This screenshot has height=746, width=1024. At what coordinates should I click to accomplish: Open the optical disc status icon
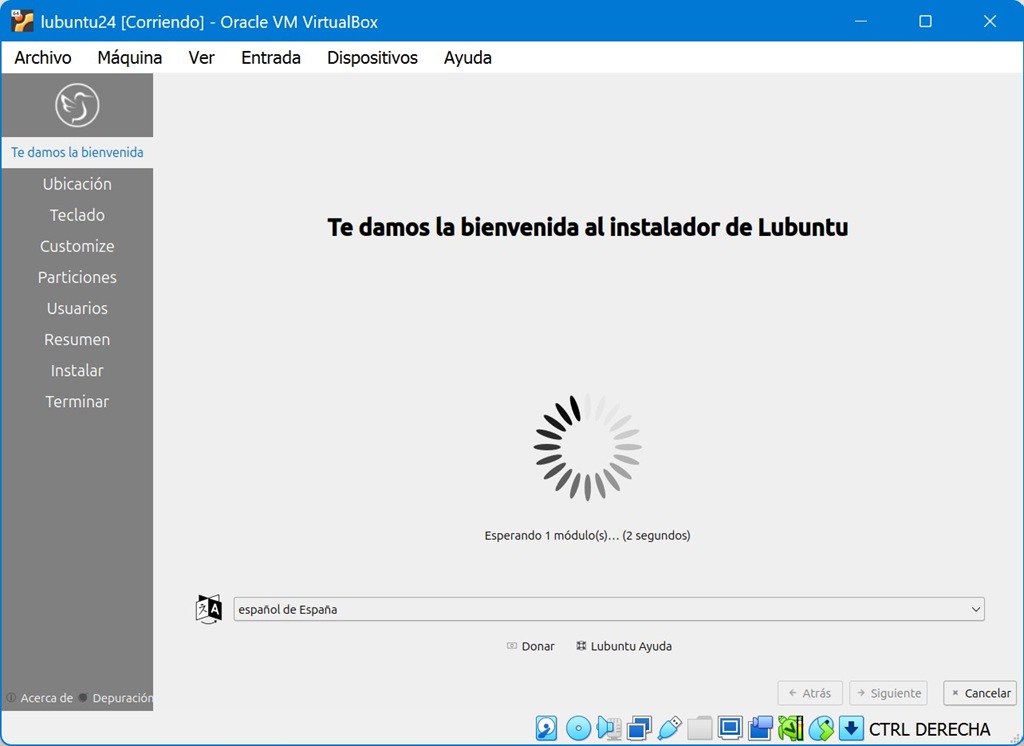pos(578,728)
